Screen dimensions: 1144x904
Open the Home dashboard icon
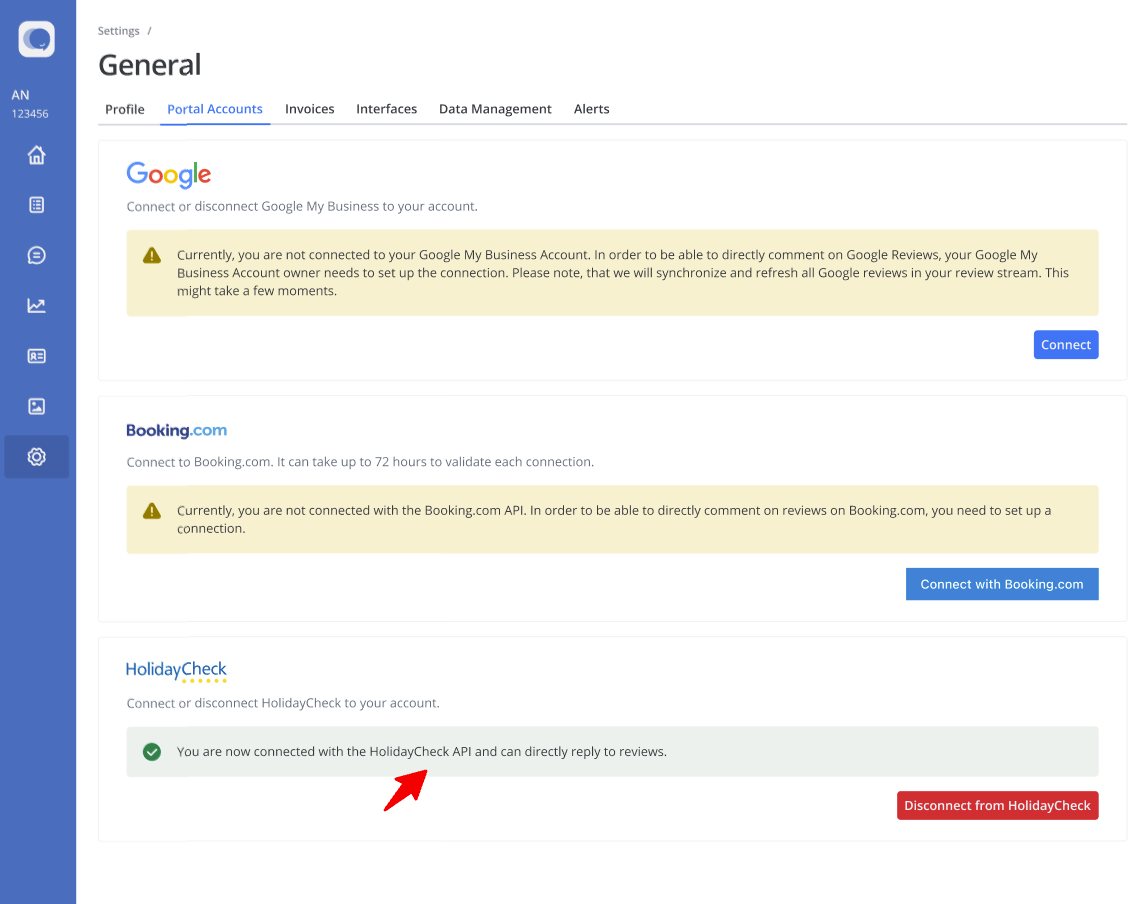click(36, 155)
